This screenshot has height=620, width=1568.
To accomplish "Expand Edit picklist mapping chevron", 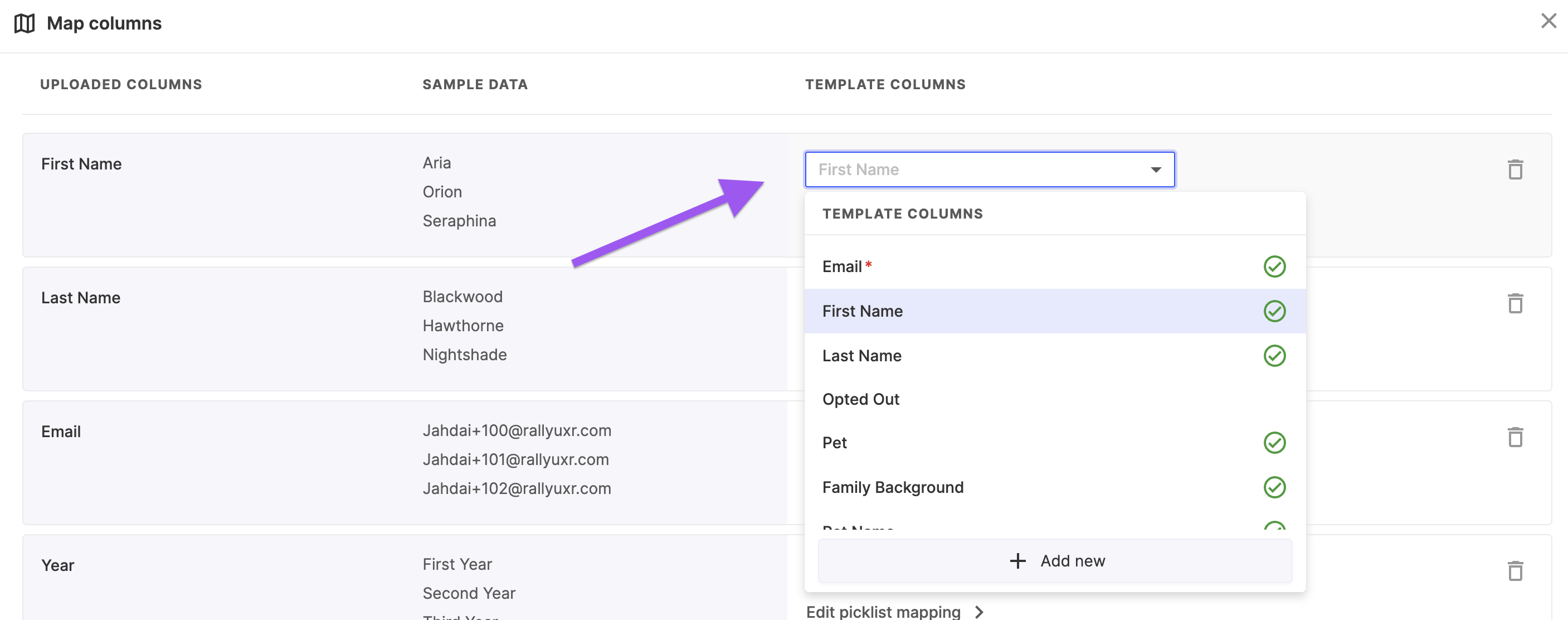I will click(x=979, y=612).
